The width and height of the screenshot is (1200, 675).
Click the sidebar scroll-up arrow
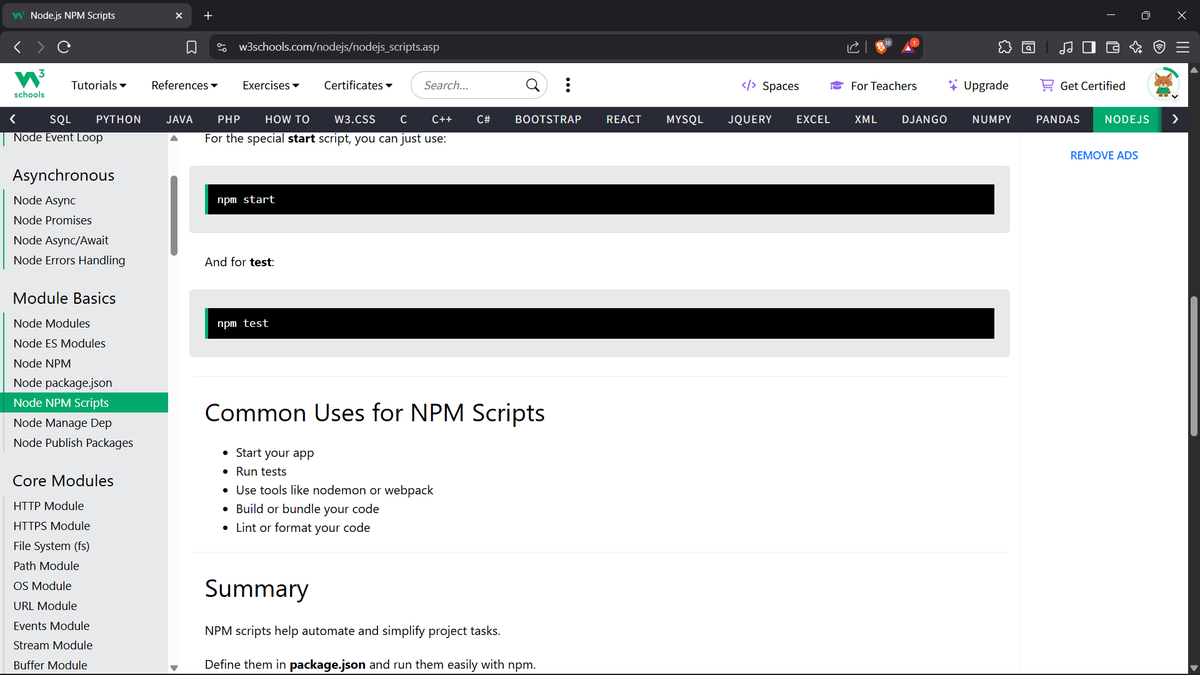coord(174,139)
